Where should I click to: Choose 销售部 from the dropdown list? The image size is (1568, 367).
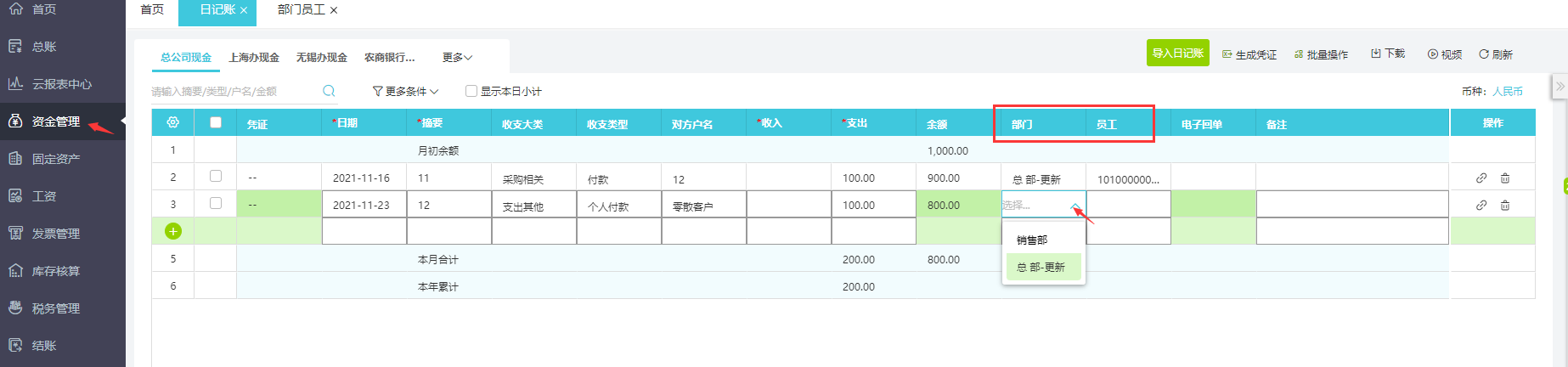1033,240
